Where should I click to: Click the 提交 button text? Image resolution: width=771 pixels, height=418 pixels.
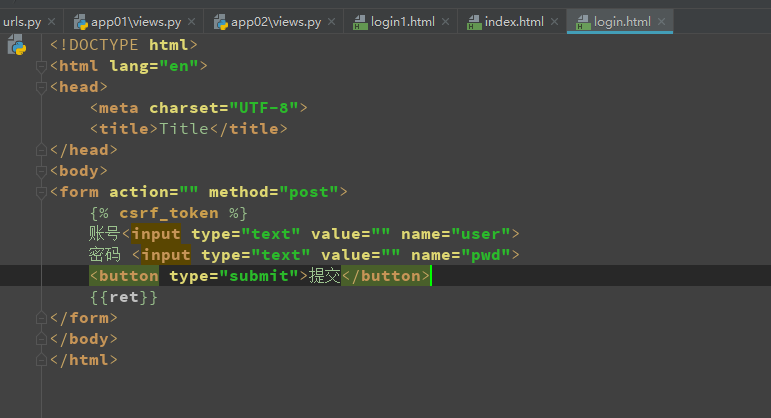[x=324, y=276]
